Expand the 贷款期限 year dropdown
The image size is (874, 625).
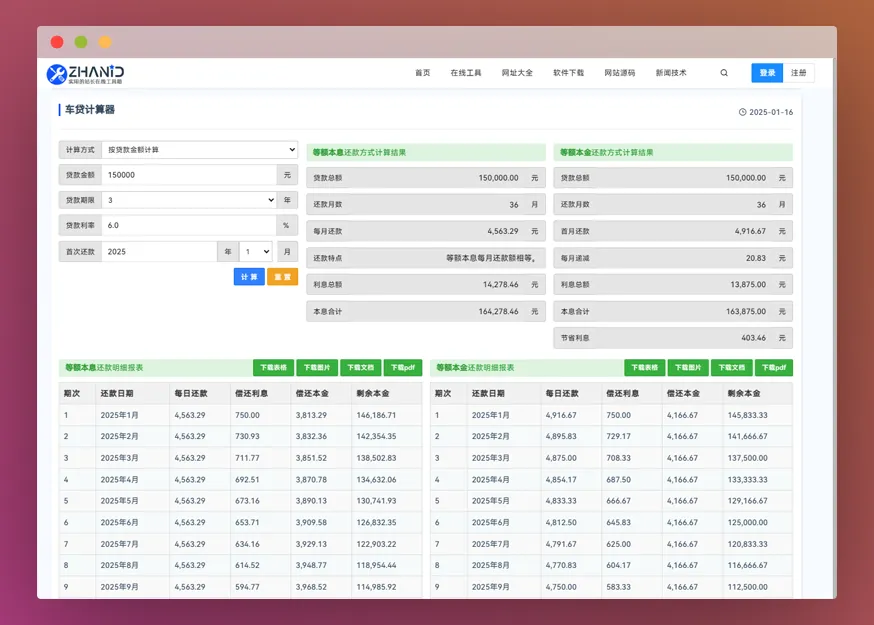(190, 200)
